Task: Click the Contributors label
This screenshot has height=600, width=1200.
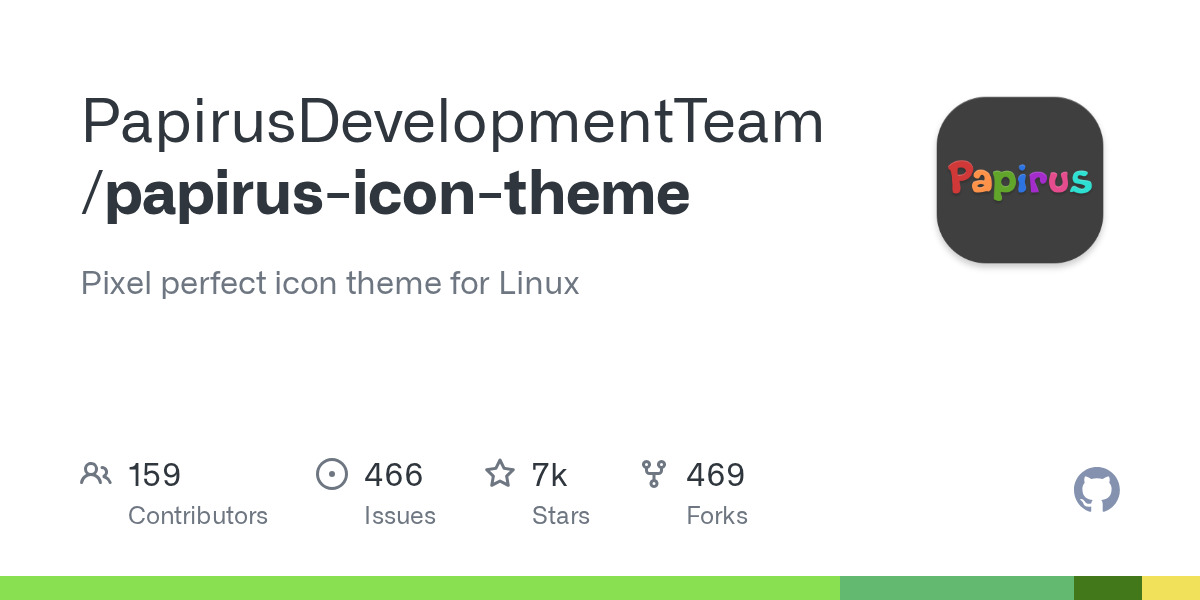Action: click(x=198, y=516)
